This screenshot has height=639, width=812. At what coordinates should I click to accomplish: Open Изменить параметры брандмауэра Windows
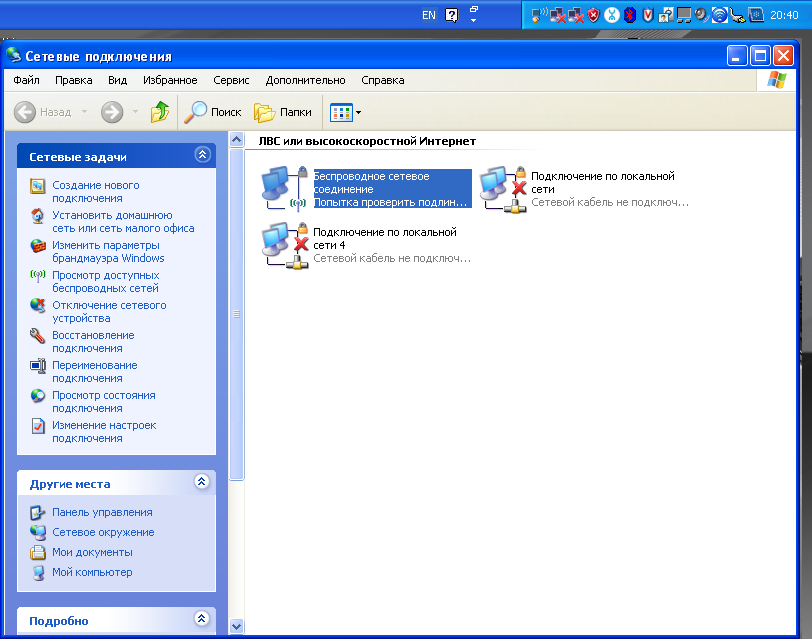[108, 252]
